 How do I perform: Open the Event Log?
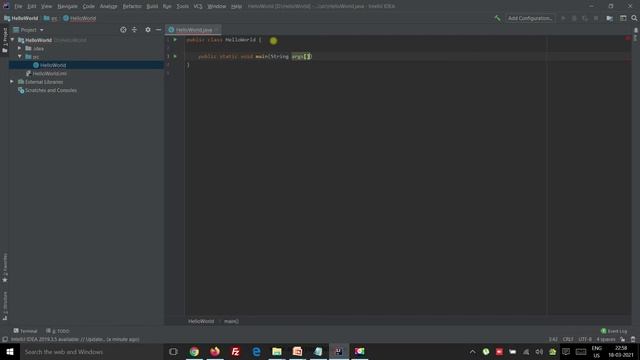click(x=614, y=331)
